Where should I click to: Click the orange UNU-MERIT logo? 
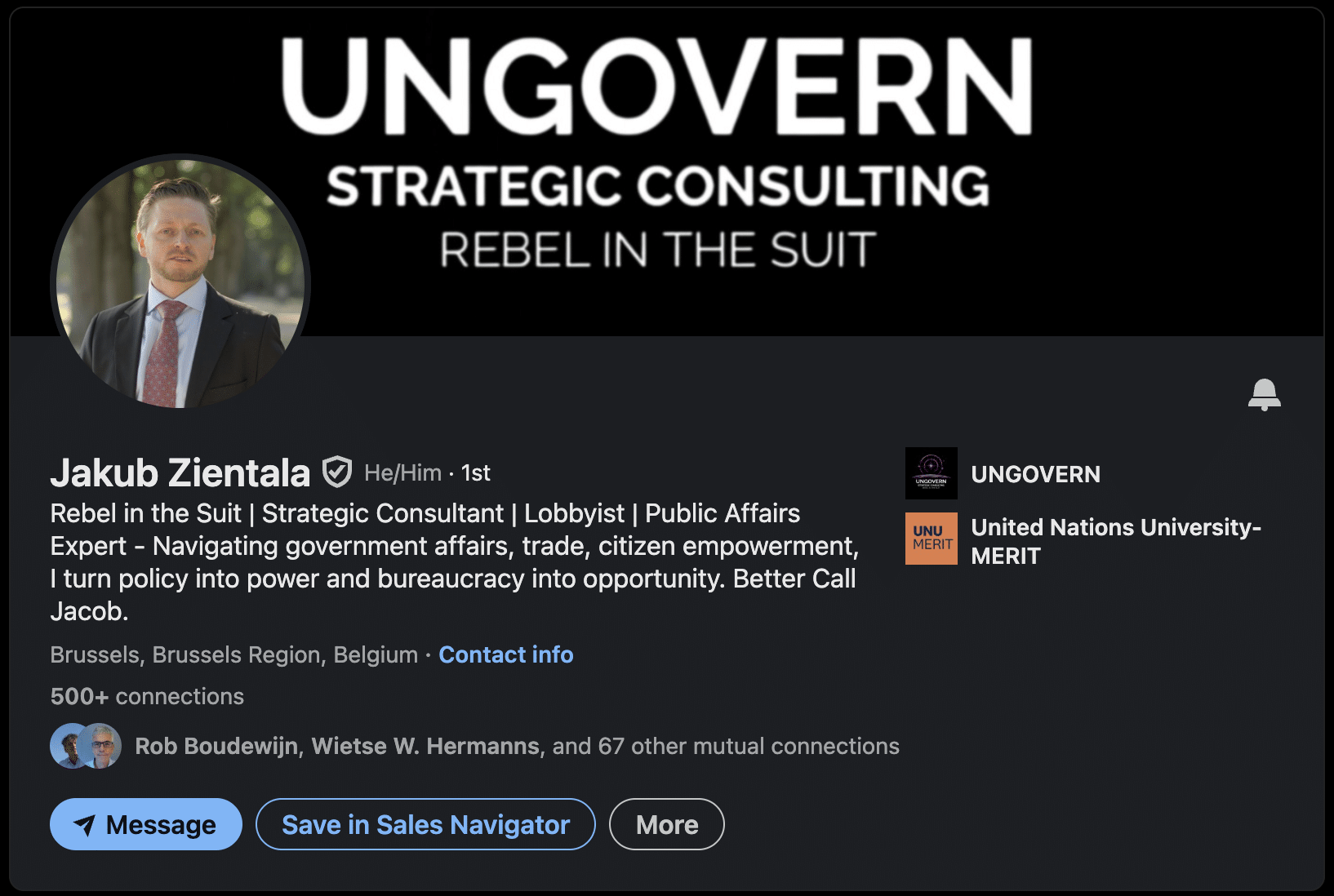coord(931,539)
